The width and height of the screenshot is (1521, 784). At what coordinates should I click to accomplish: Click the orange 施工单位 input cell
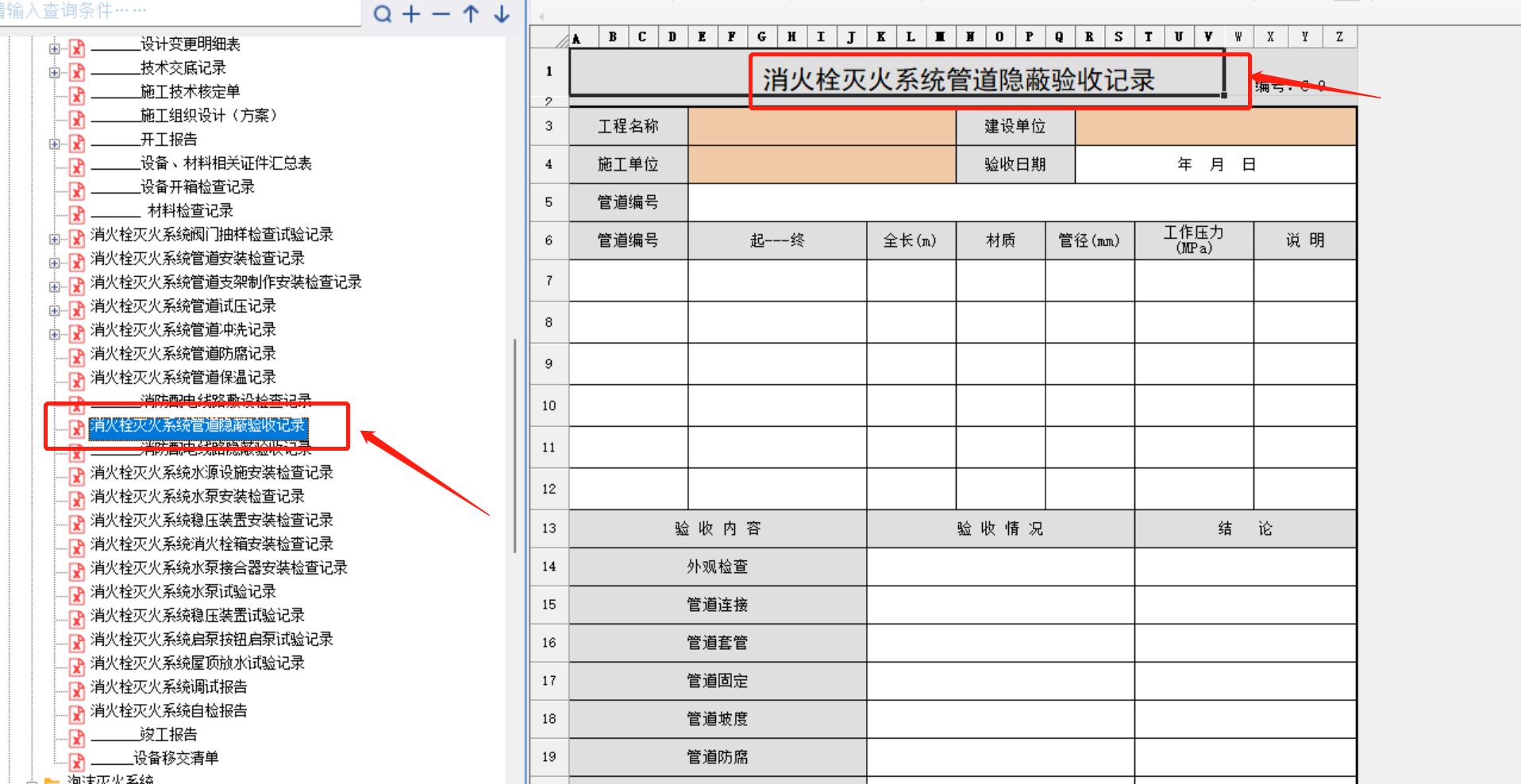[x=822, y=164]
